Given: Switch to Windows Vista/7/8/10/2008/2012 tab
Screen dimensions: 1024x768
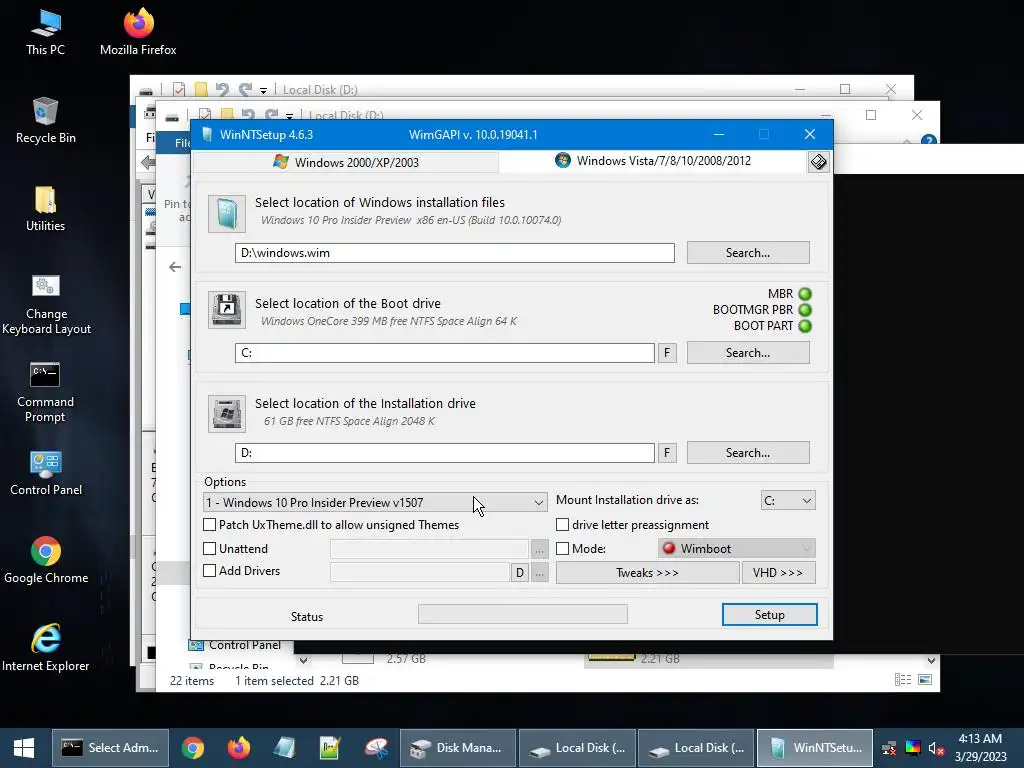Looking at the screenshot, I should point(653,161).
